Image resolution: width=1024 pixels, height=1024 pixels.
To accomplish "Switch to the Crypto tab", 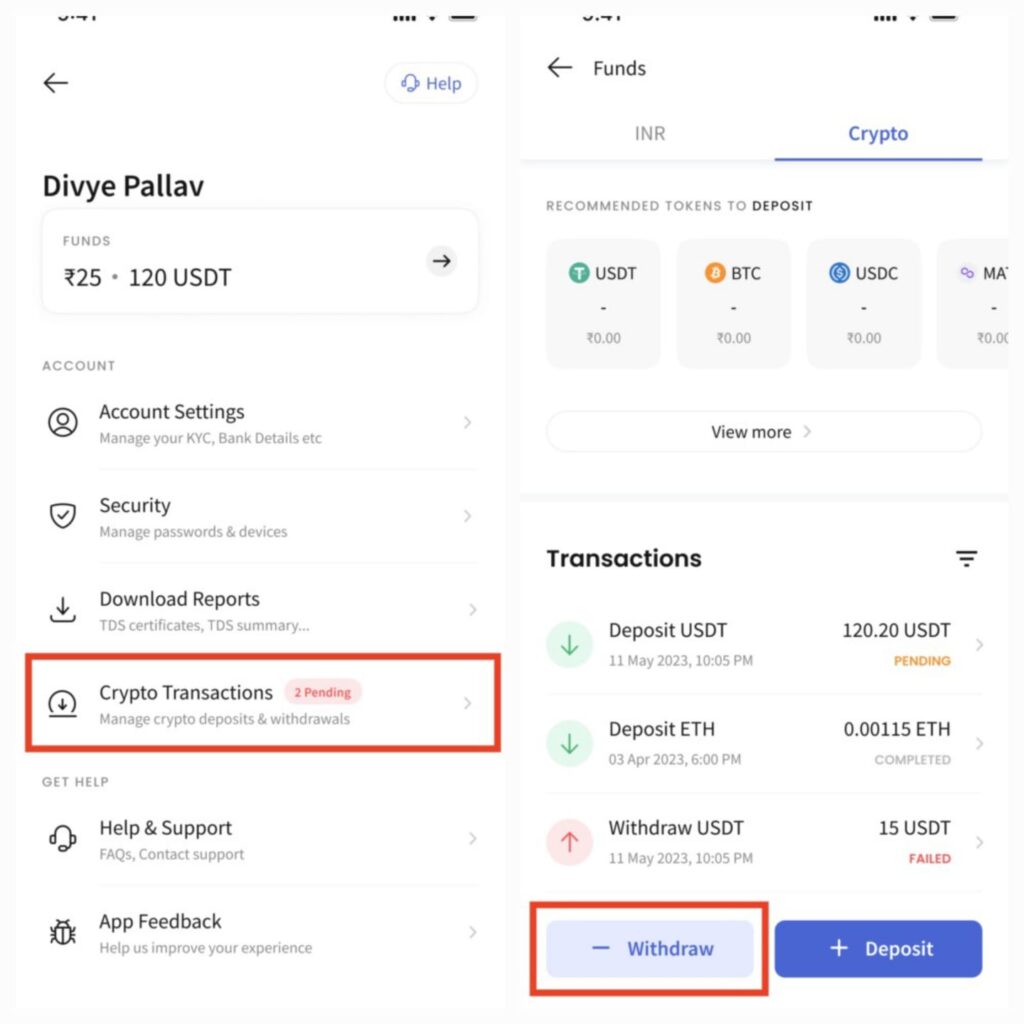I will [x=878, y=133].
